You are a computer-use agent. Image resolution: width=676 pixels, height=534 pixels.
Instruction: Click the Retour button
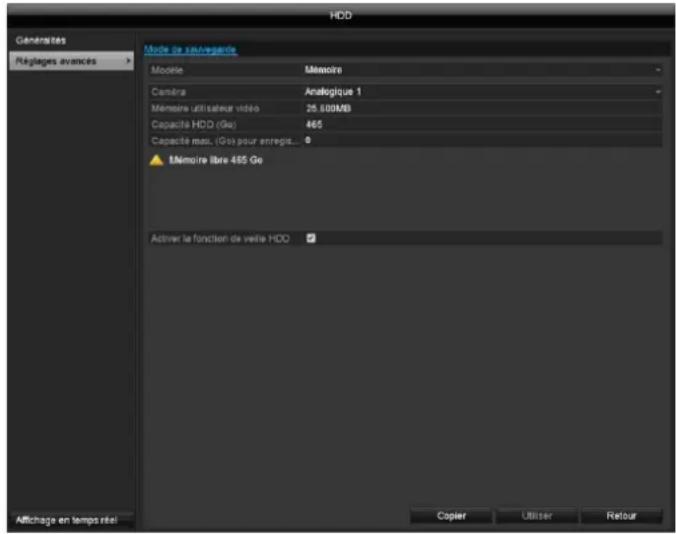(x=621, y=515)
